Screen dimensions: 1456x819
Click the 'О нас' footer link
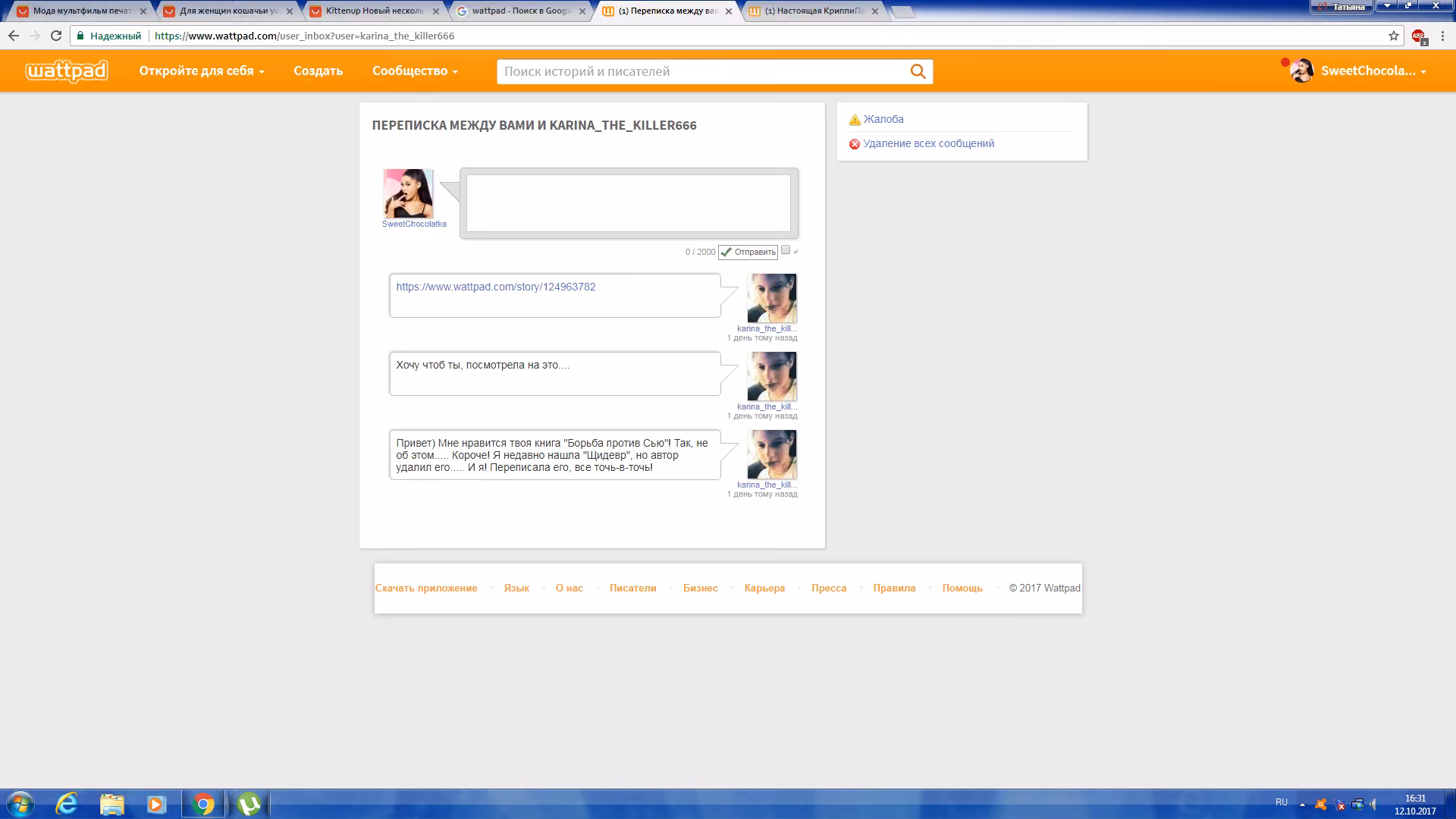(570, 588)
